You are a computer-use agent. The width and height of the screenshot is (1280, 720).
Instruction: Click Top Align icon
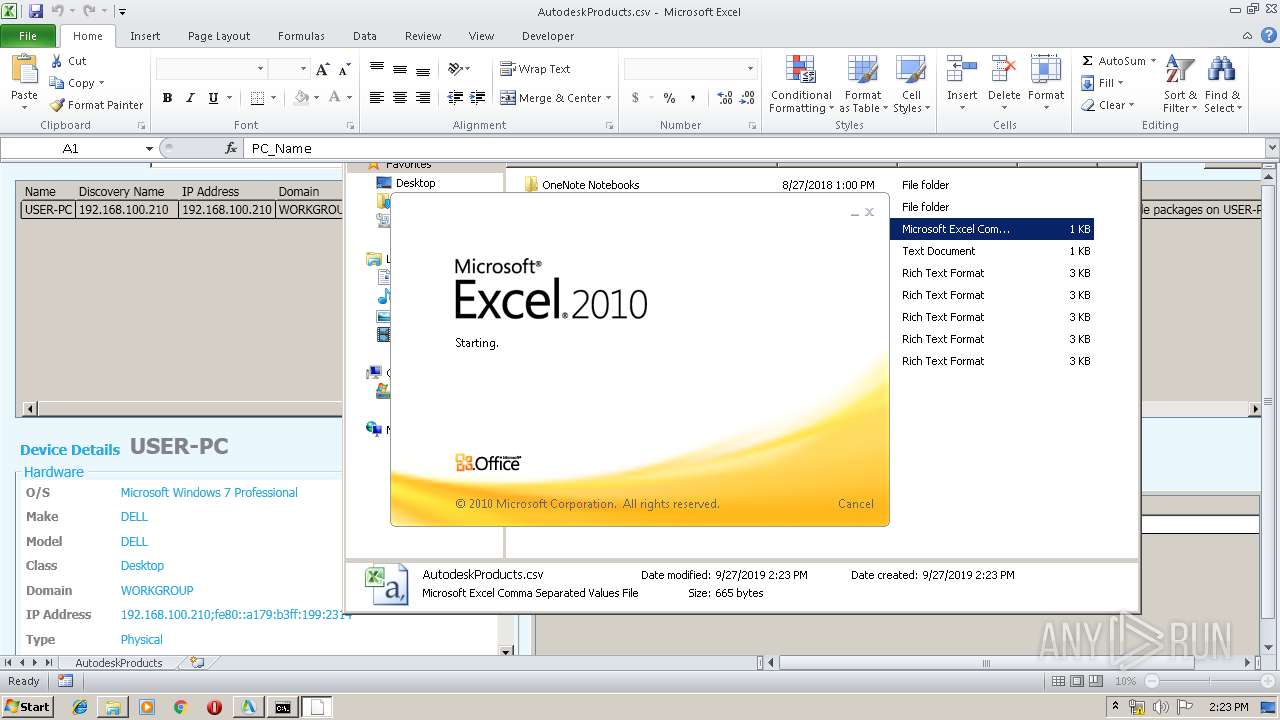tap(377, 69)
